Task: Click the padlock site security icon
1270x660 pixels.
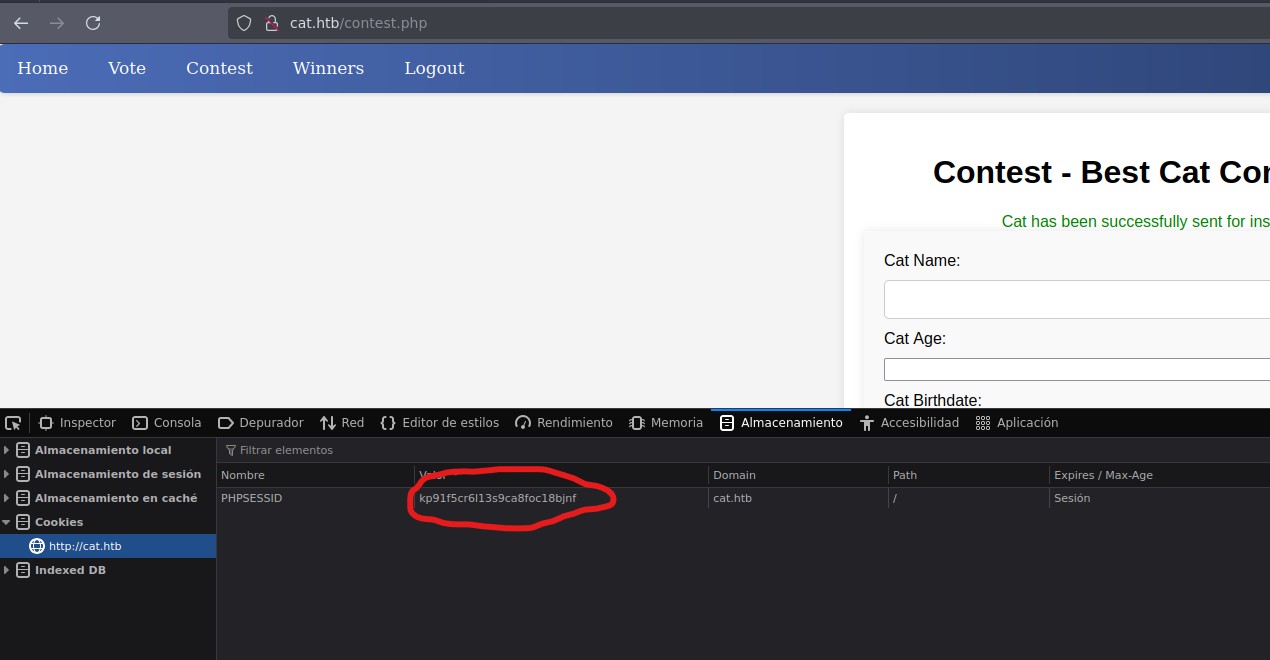Action: 270,23
